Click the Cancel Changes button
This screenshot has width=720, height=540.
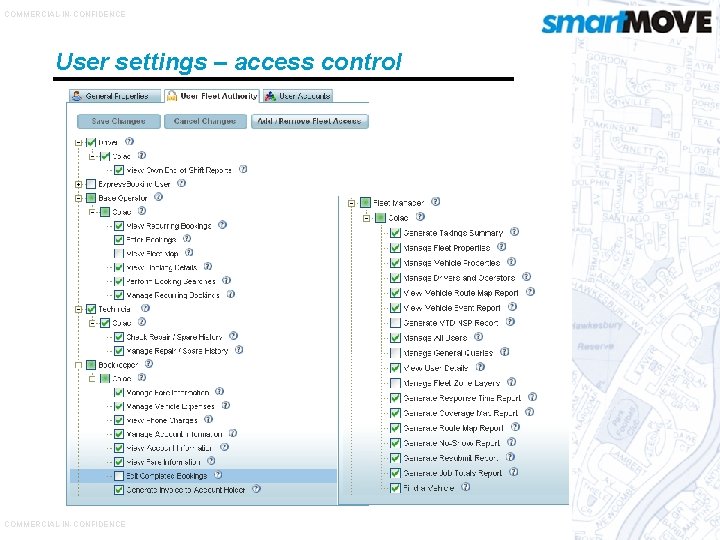click(x=205, y=121)
